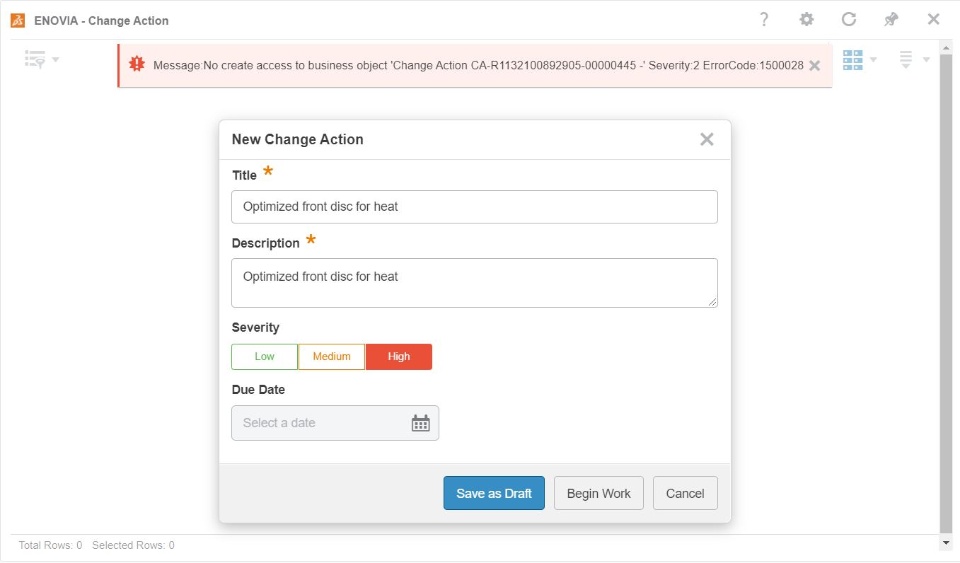Viewport: 960px width, 563px height.
Task: Click Save as Draft button
Action: tap(494, 493)
